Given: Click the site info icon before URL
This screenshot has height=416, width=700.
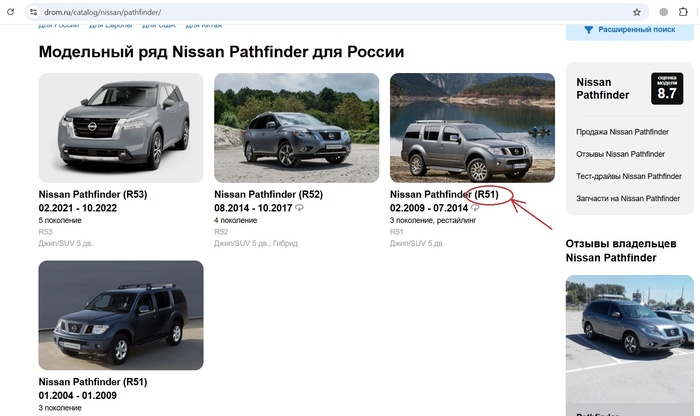Looking at the screenshot, I should tap(32, 12).
